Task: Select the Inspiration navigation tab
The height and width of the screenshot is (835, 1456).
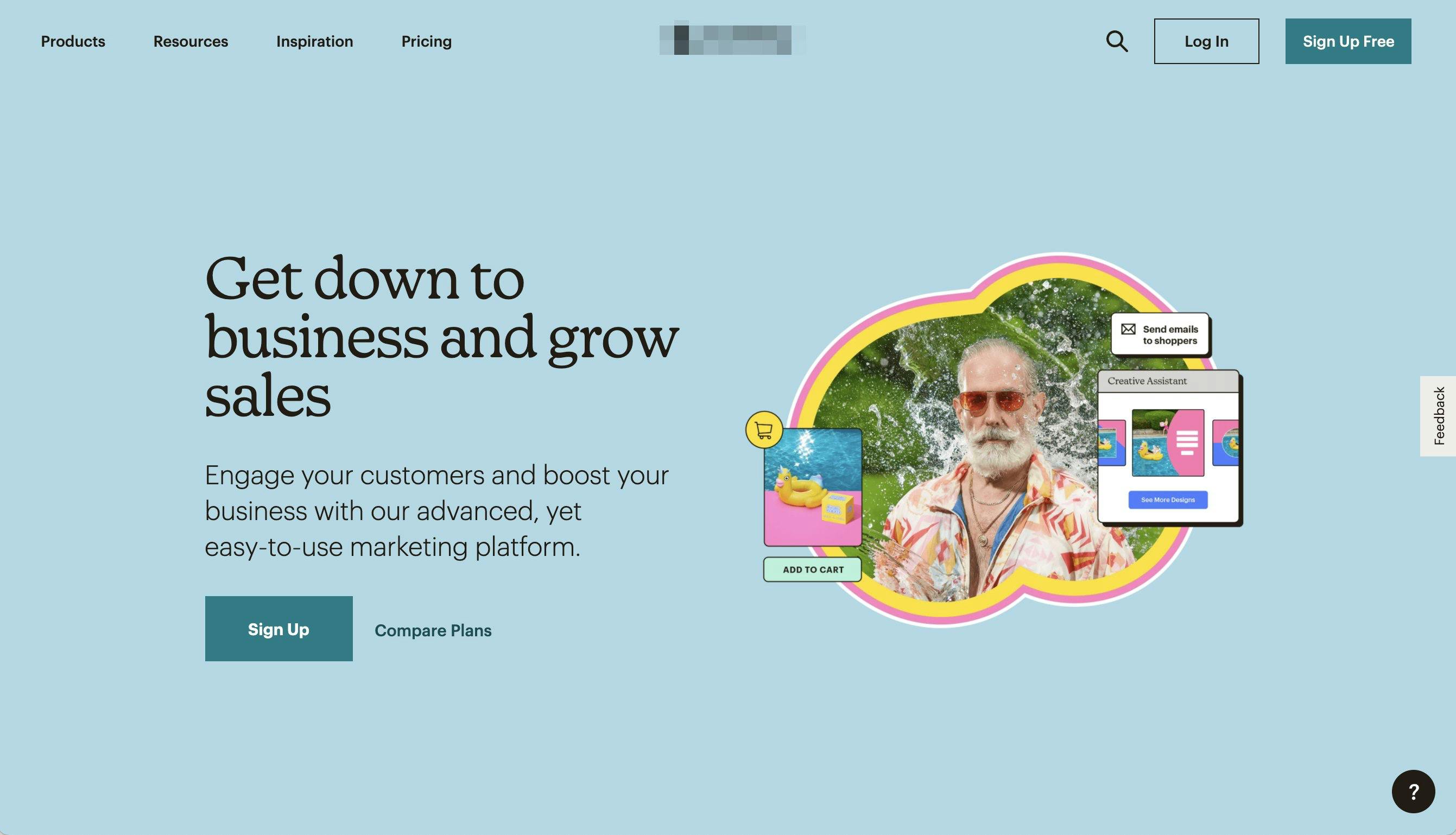Action: pyautogui.click(x=314, y=41)
